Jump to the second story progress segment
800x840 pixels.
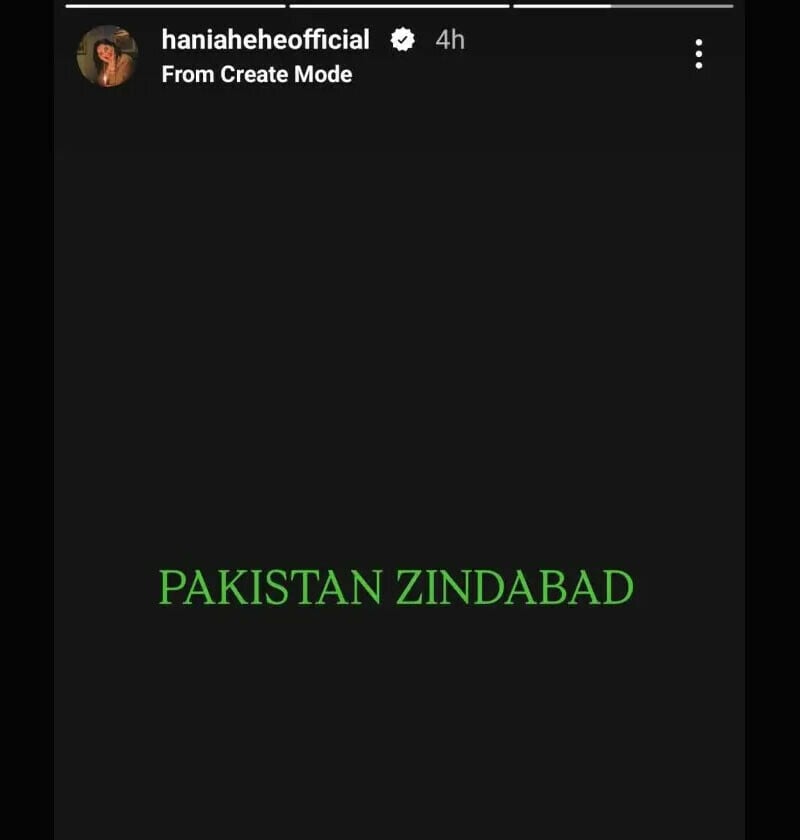pos(399,6)
